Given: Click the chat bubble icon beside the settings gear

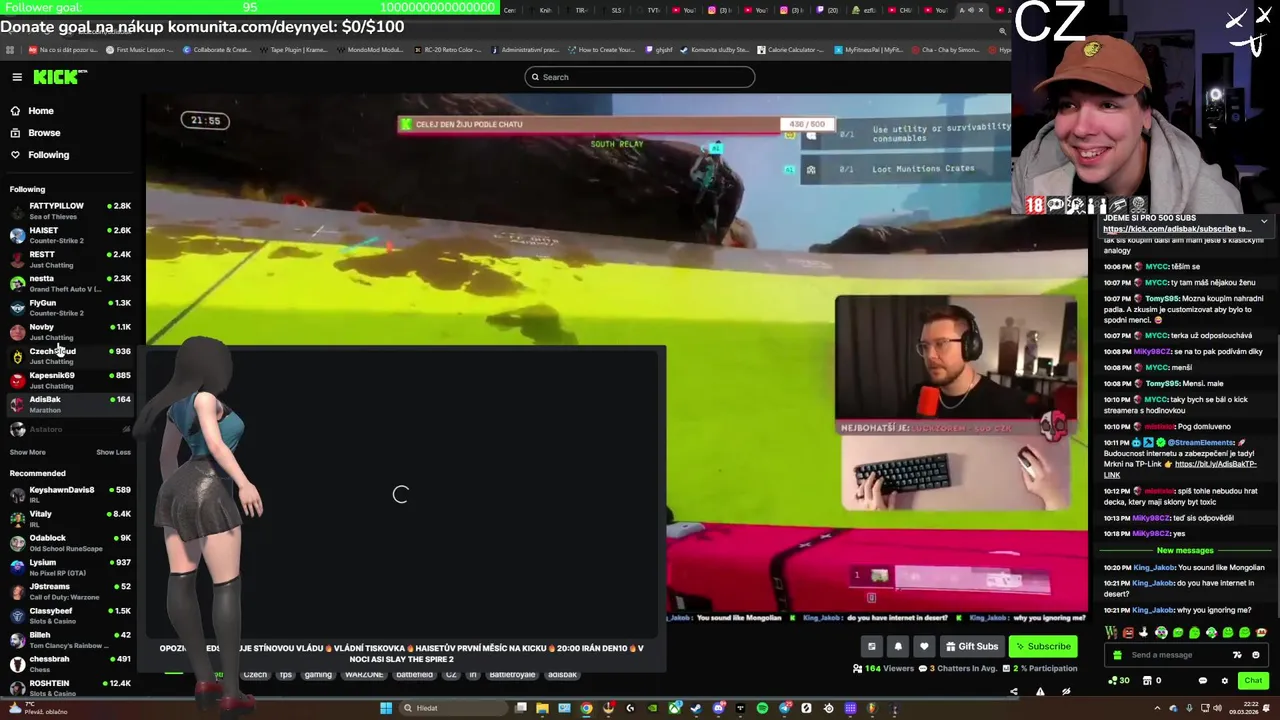Looking at the screenshot, I should tap(1202, 681).
